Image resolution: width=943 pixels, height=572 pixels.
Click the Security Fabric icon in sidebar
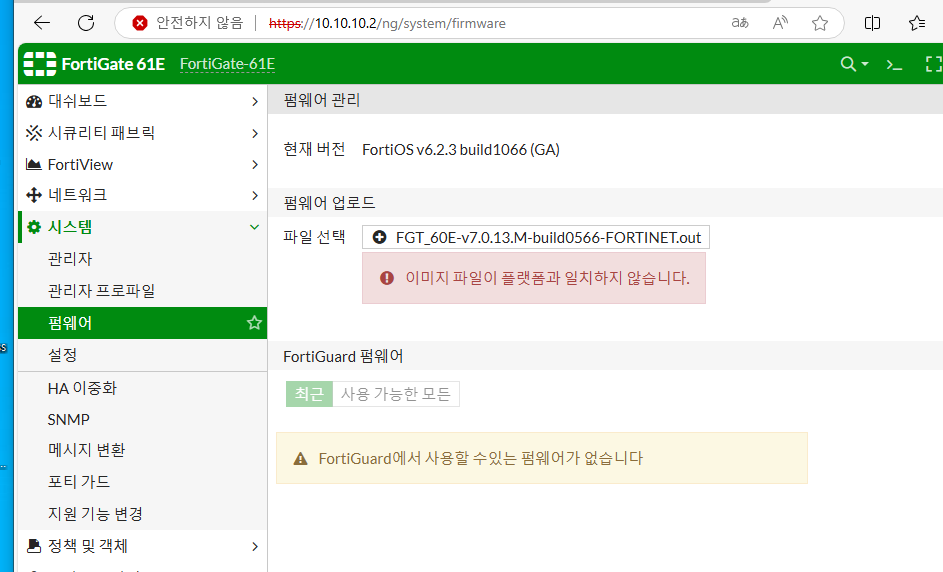(x=34, y=133)
